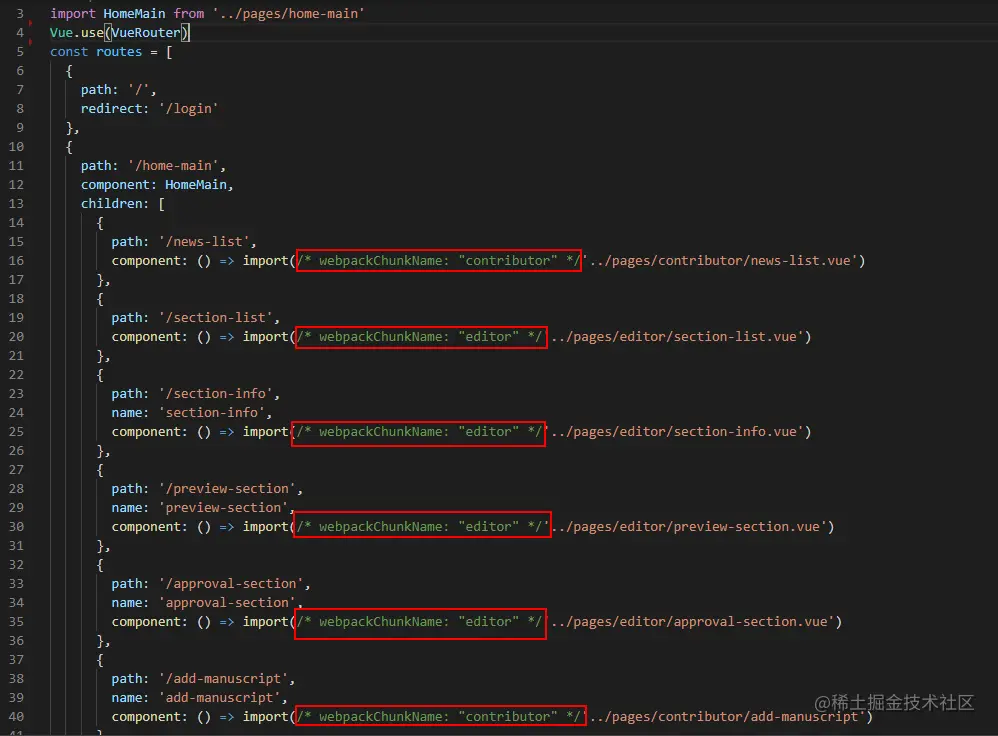998x736 pixels.
Task: Click '../pages/contributor/news-list.vue' import path
Action: click(x=720, y=260)
